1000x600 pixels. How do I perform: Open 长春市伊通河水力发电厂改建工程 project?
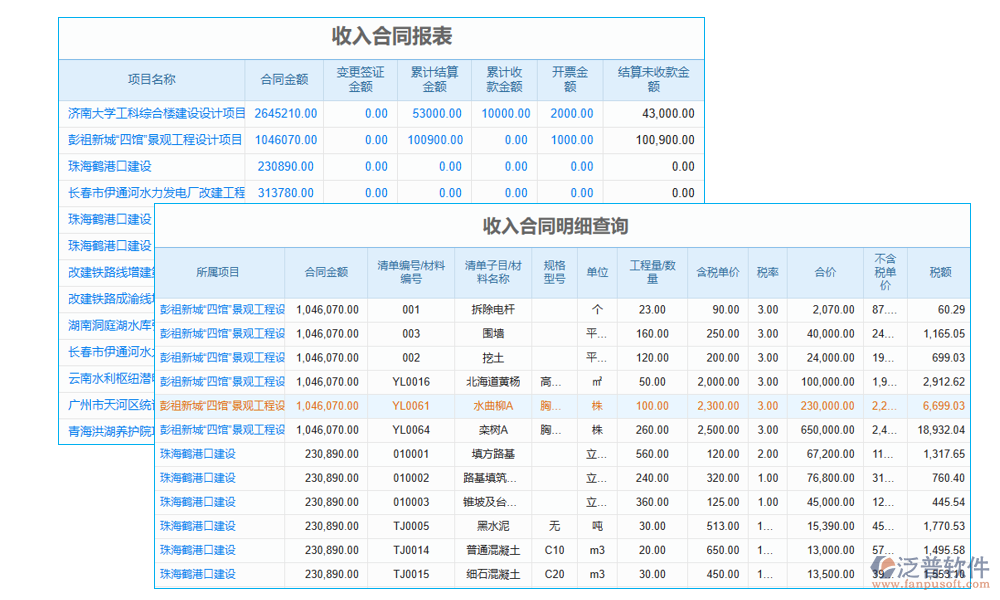pyautogui.click(x=148, y=193)
